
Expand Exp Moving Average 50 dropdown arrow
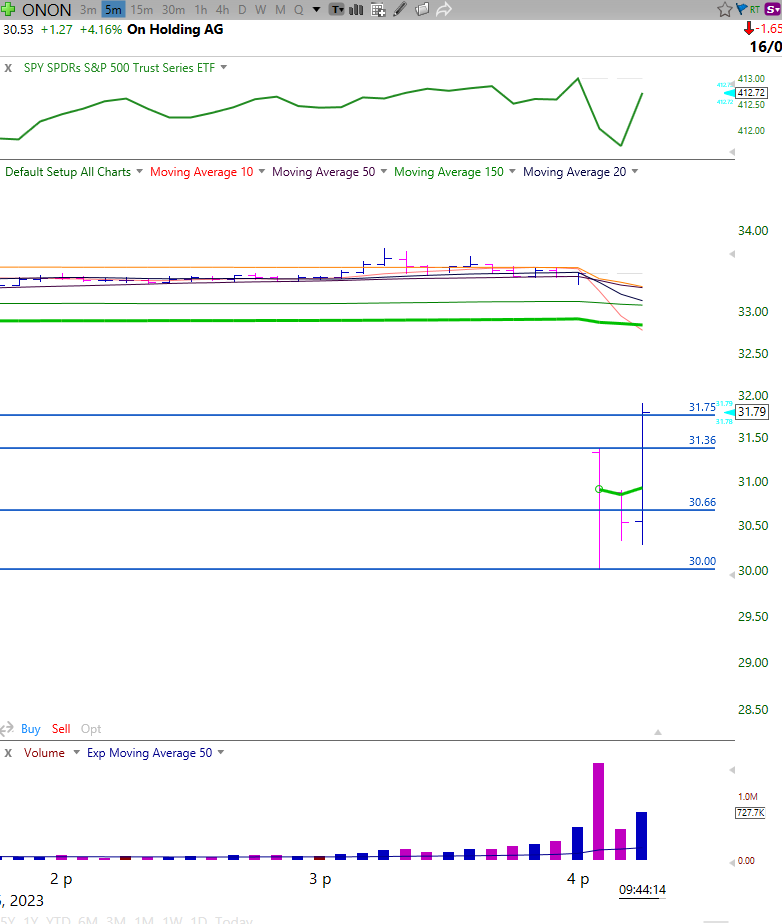tap(221, 752)
